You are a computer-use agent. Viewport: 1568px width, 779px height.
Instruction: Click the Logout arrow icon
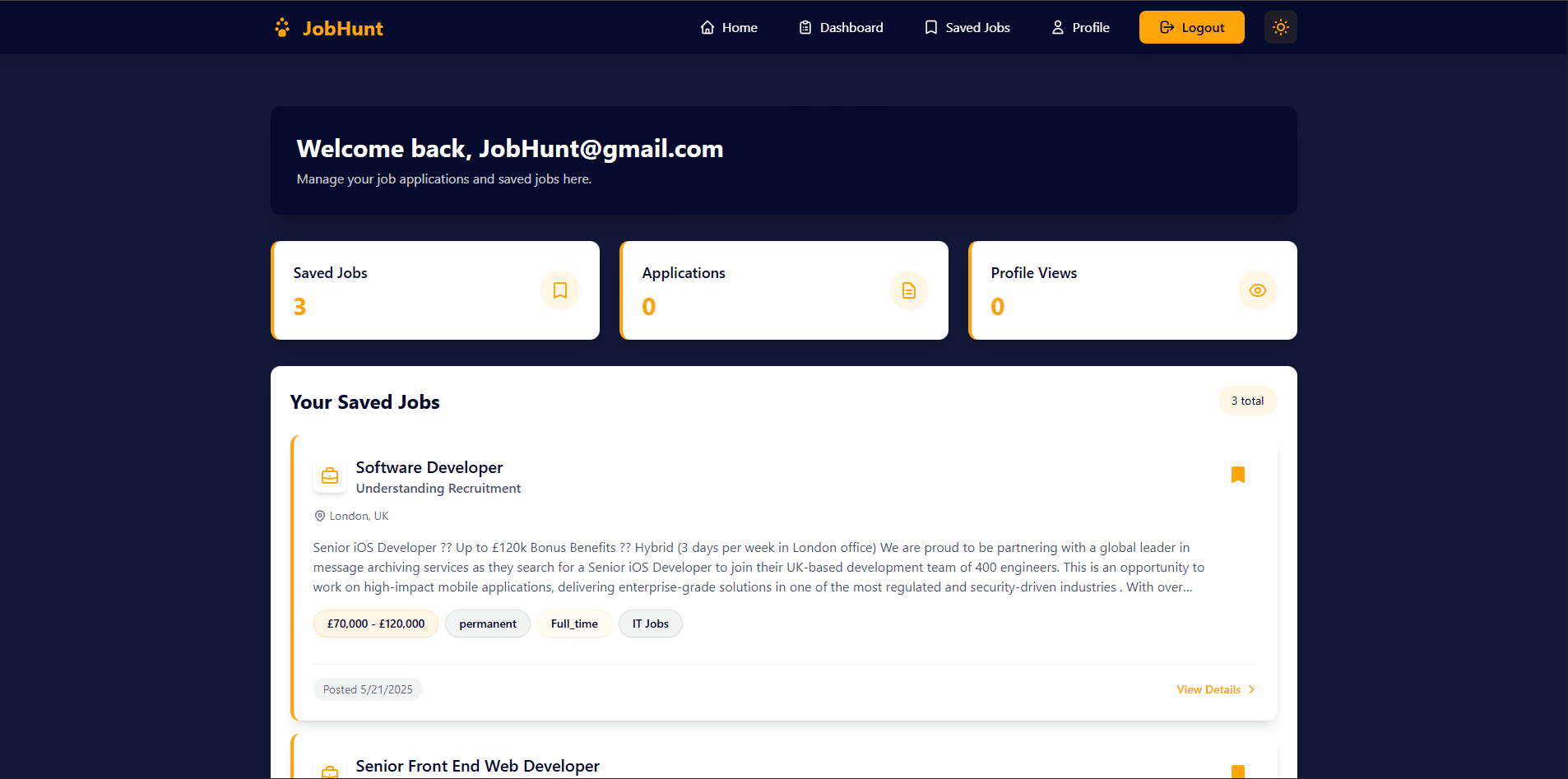click(1167, 27)
